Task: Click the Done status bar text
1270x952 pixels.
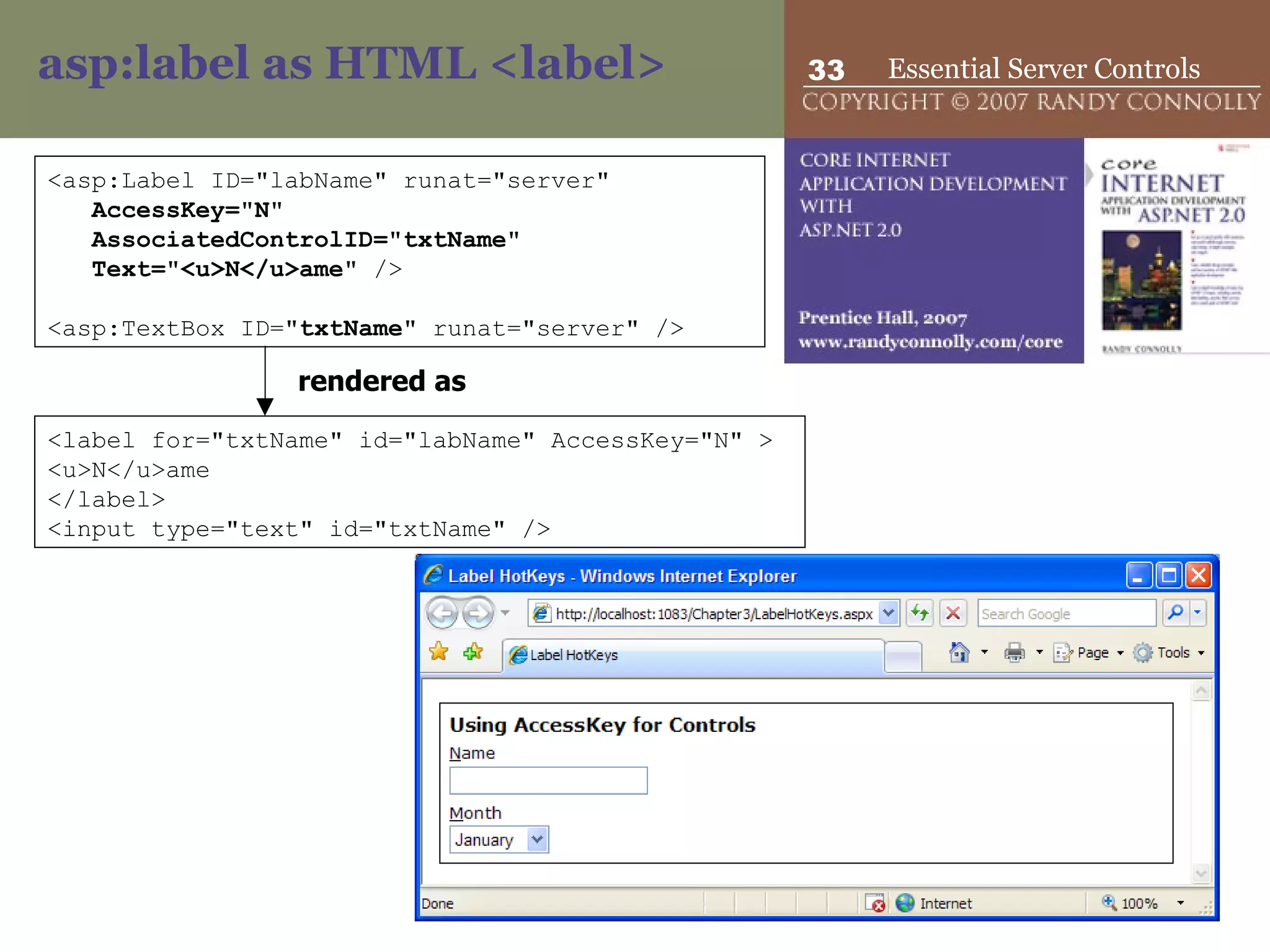Action: tap(437, 904)
